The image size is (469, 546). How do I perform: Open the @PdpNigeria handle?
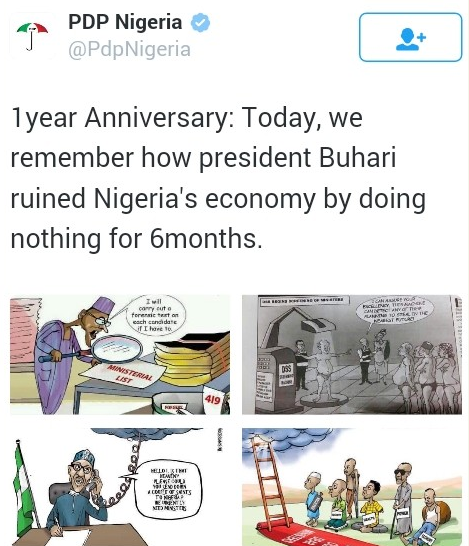pyautogui.click(x=129, y=49)
